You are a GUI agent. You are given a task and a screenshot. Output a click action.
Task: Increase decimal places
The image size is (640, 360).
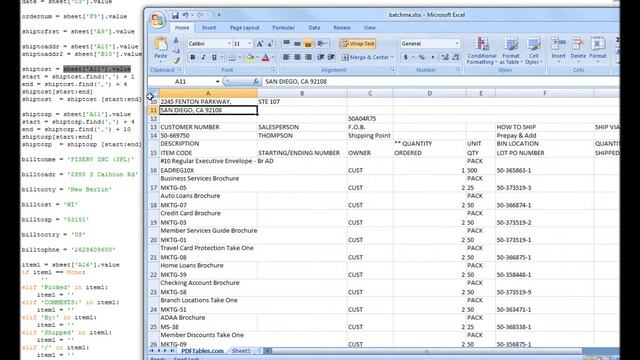tap(445, 58)
